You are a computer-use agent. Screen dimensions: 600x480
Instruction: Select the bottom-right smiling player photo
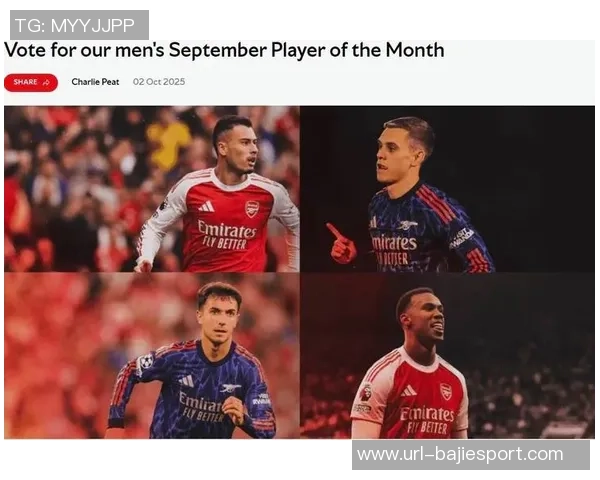[x=448, y=356]
